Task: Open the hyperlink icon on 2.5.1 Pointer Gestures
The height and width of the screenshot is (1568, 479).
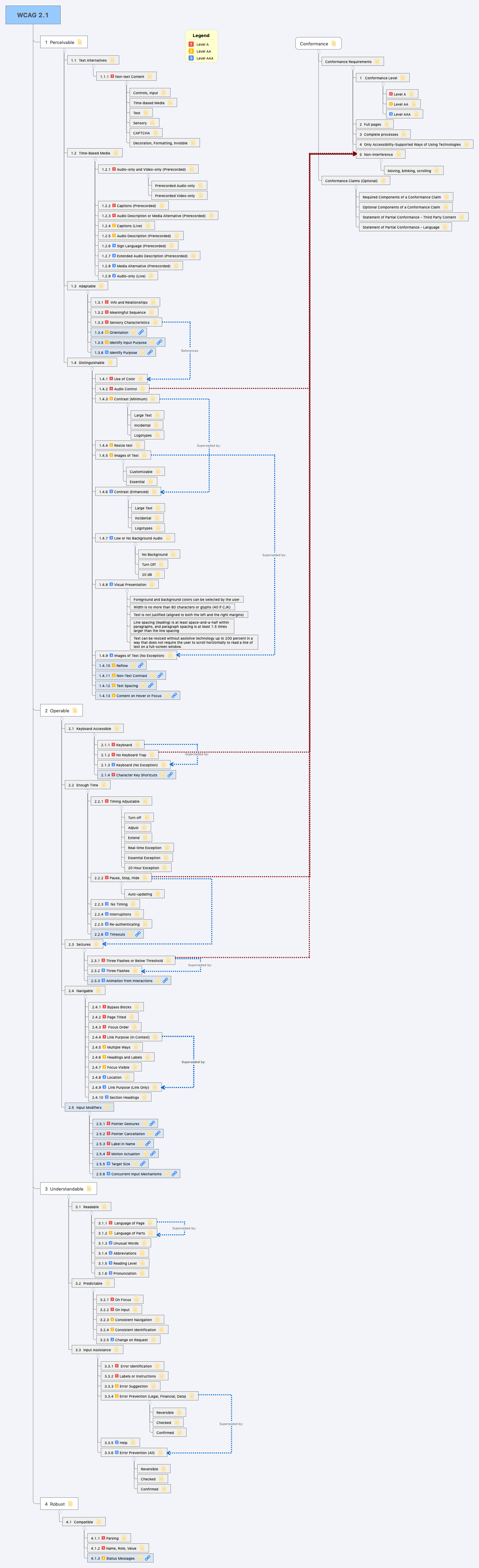Action: pos(152,1123)
